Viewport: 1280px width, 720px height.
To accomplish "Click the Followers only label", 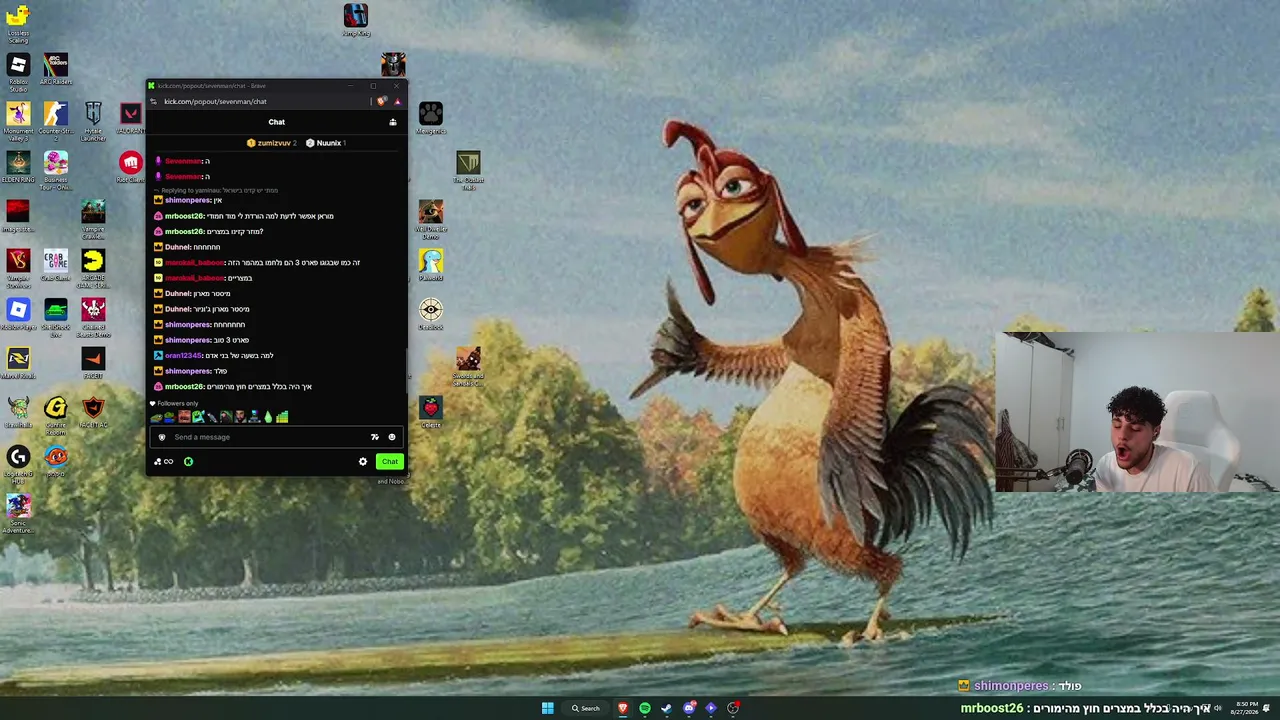I will (178, 404).
